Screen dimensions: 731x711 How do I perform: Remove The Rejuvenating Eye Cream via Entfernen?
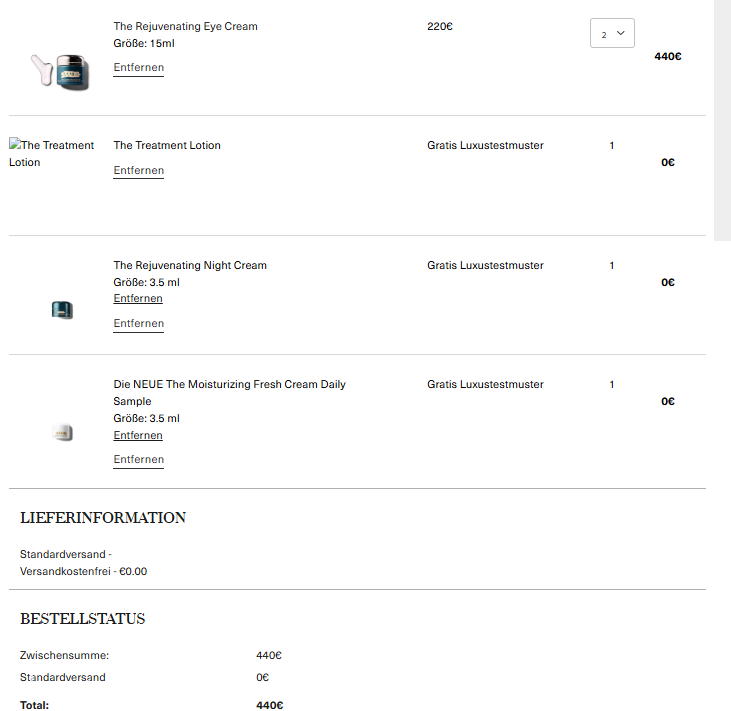click(138, 68)
